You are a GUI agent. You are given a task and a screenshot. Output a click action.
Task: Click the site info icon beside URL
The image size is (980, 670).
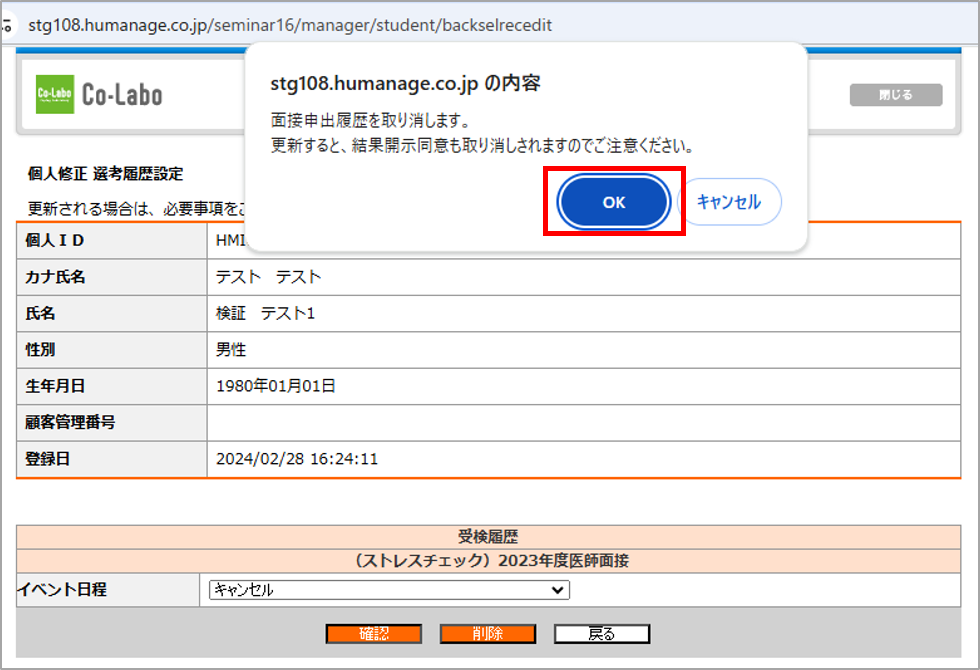click(x=6, y=26)
